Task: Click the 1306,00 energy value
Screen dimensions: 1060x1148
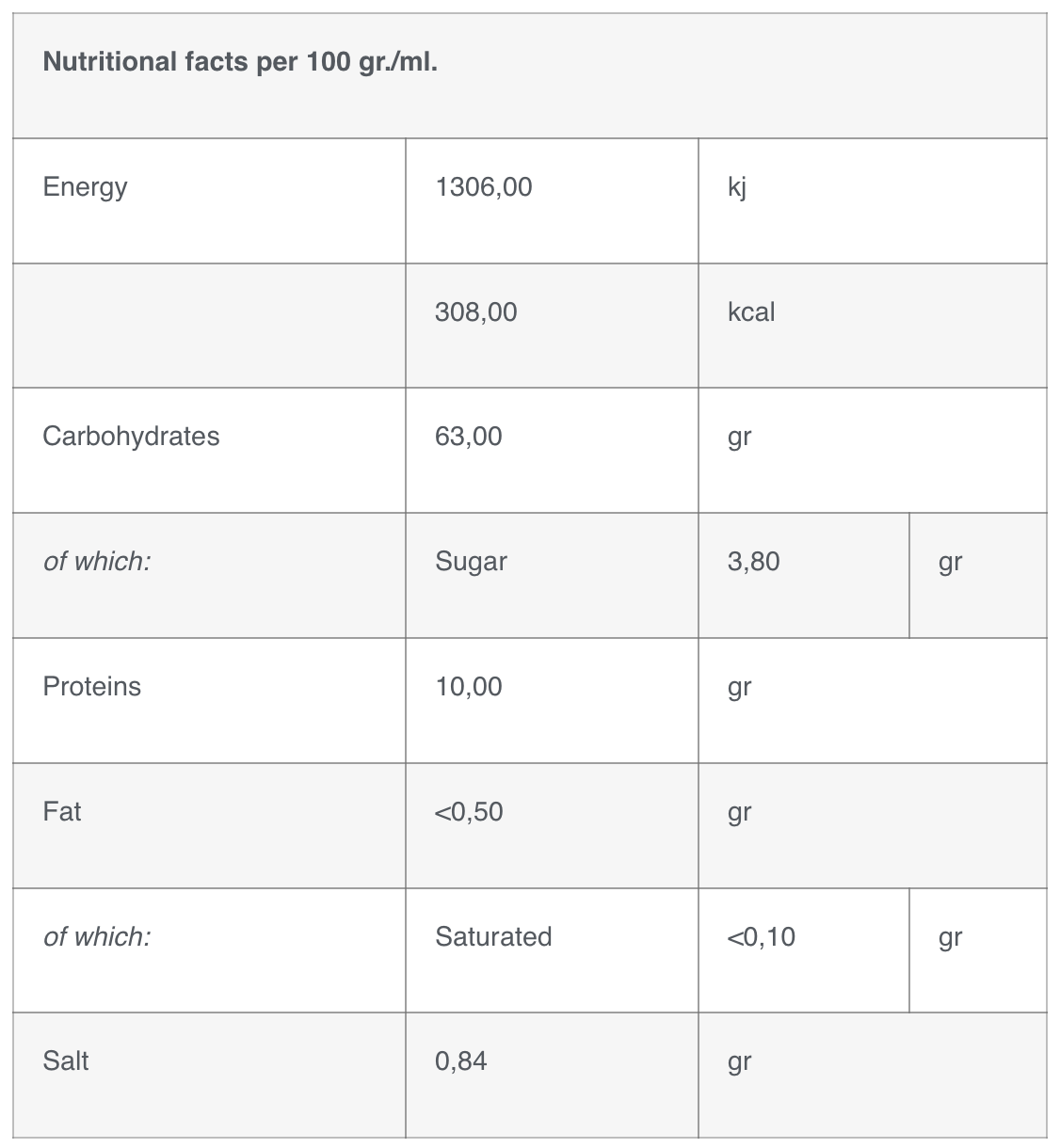Action: click(x=483, y=187)
